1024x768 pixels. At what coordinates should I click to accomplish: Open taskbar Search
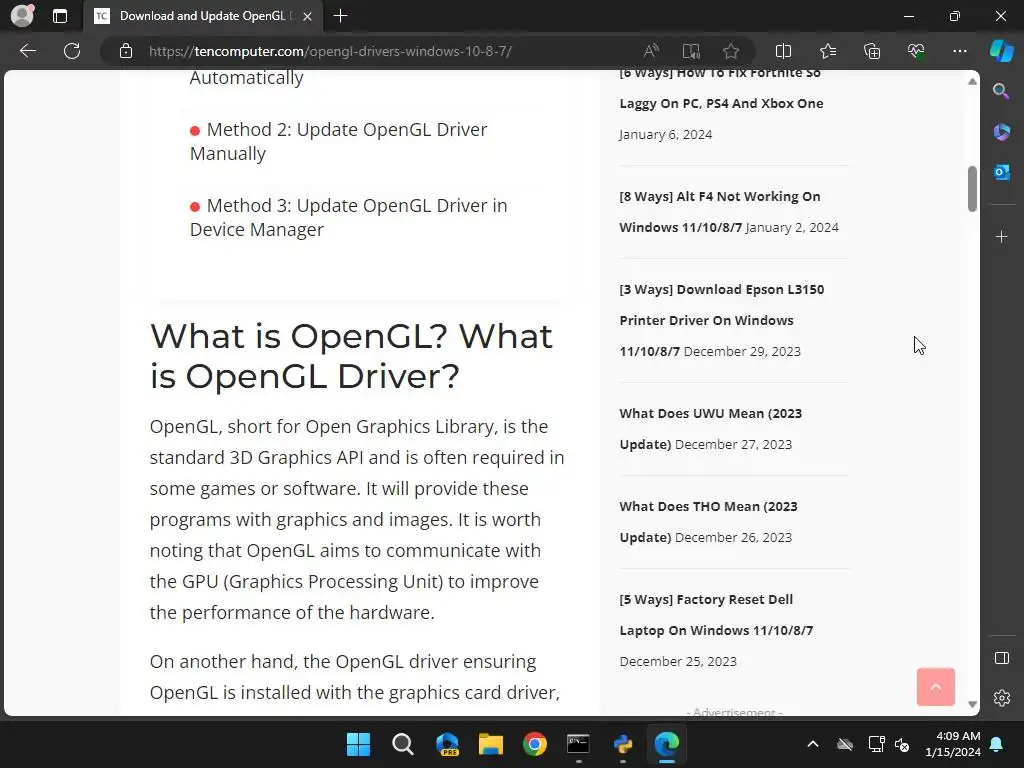click(x=402, y=744)
